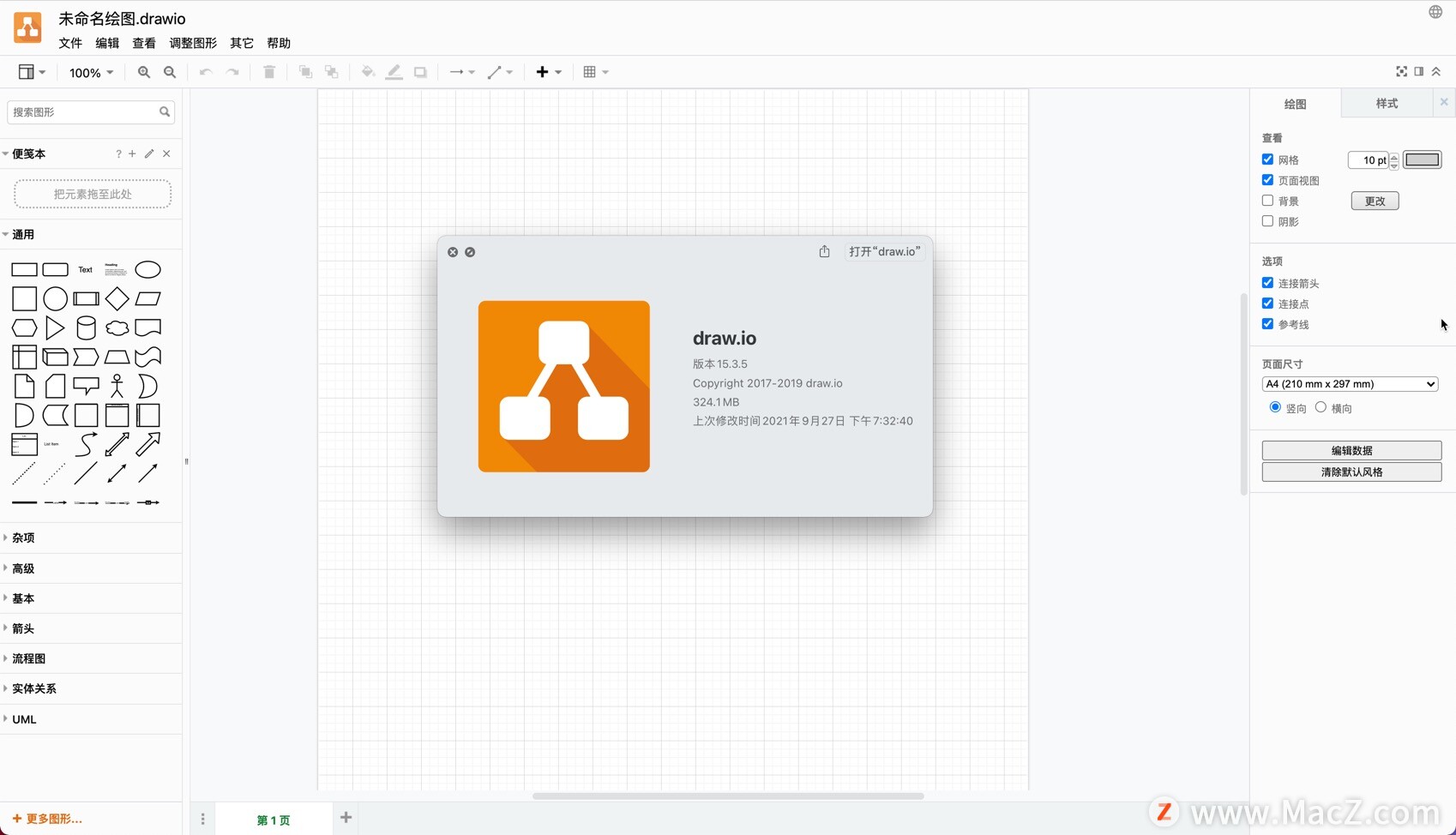
Task: Collapse the 通用 shape category
Action: coord(90,234)
